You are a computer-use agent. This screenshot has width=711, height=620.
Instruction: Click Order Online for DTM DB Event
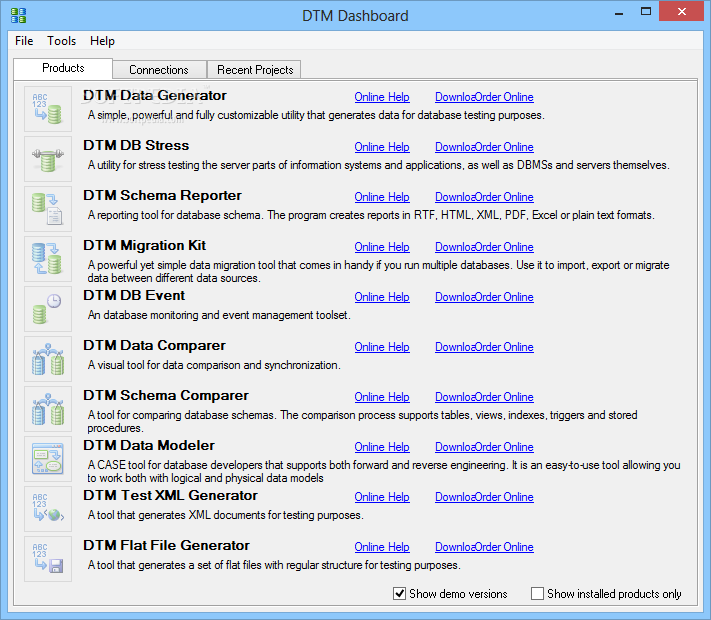[504, 297]
